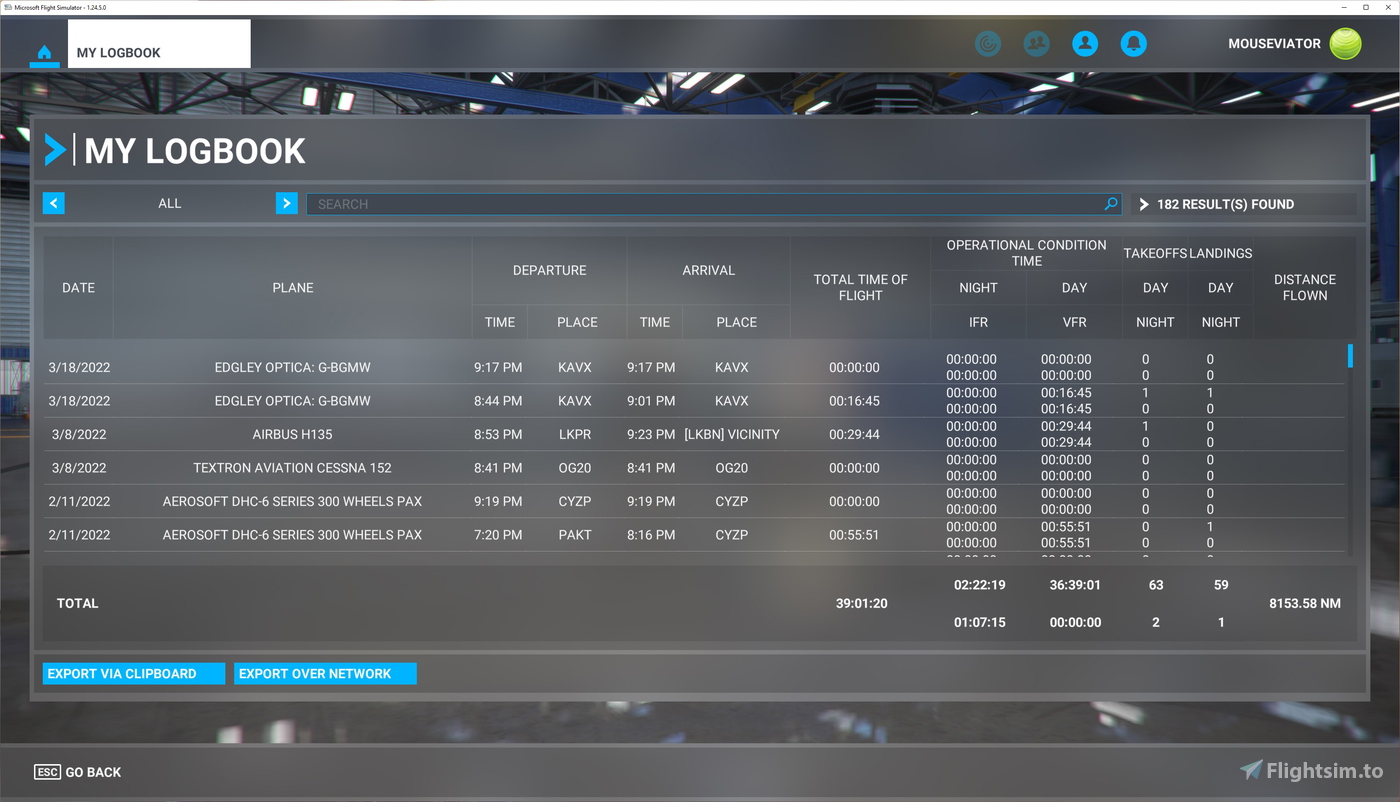The height and width of the screenshot is (802, 1400).
Task: Click the left arrow of the ALL filter
Action: (x=53, y=203)
